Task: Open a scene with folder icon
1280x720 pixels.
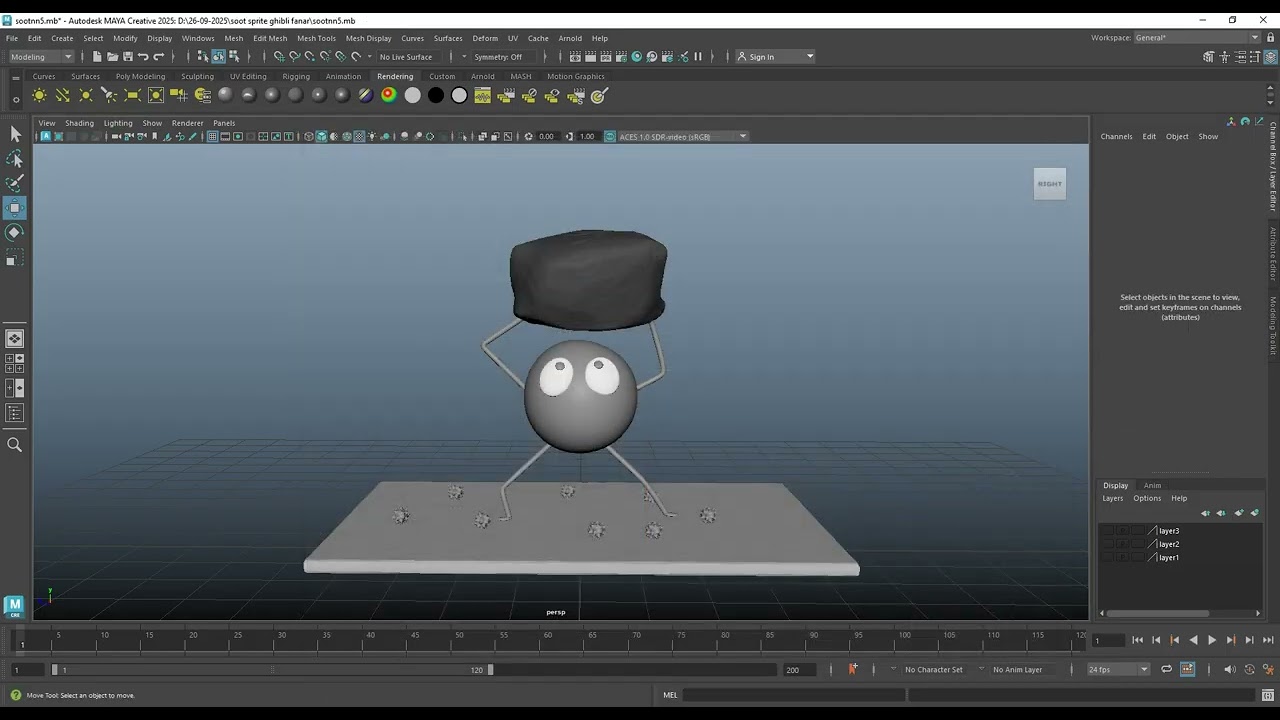Action: (112, 57)
